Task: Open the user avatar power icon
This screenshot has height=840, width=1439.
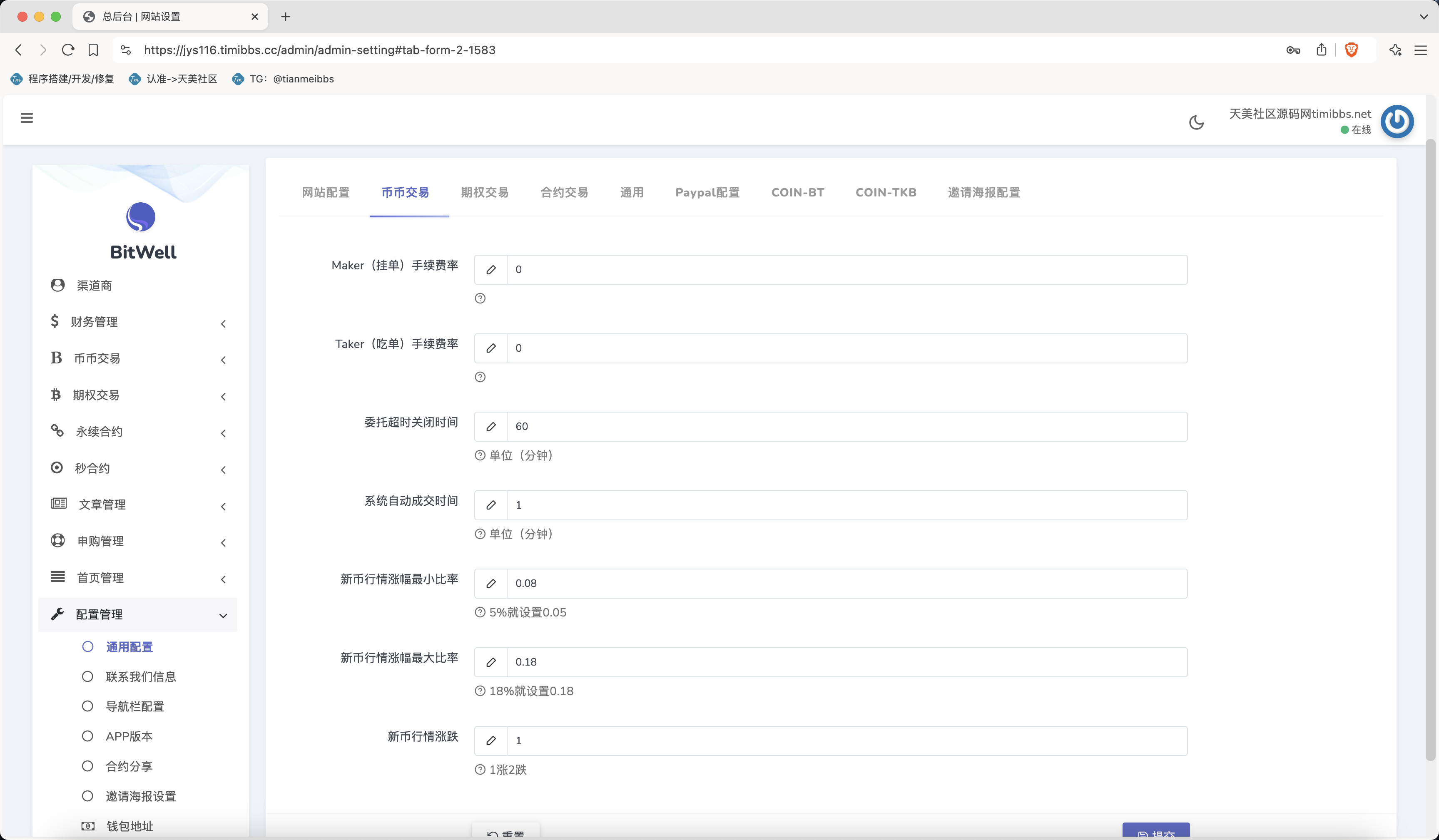Action: [x=1397, y=121]
